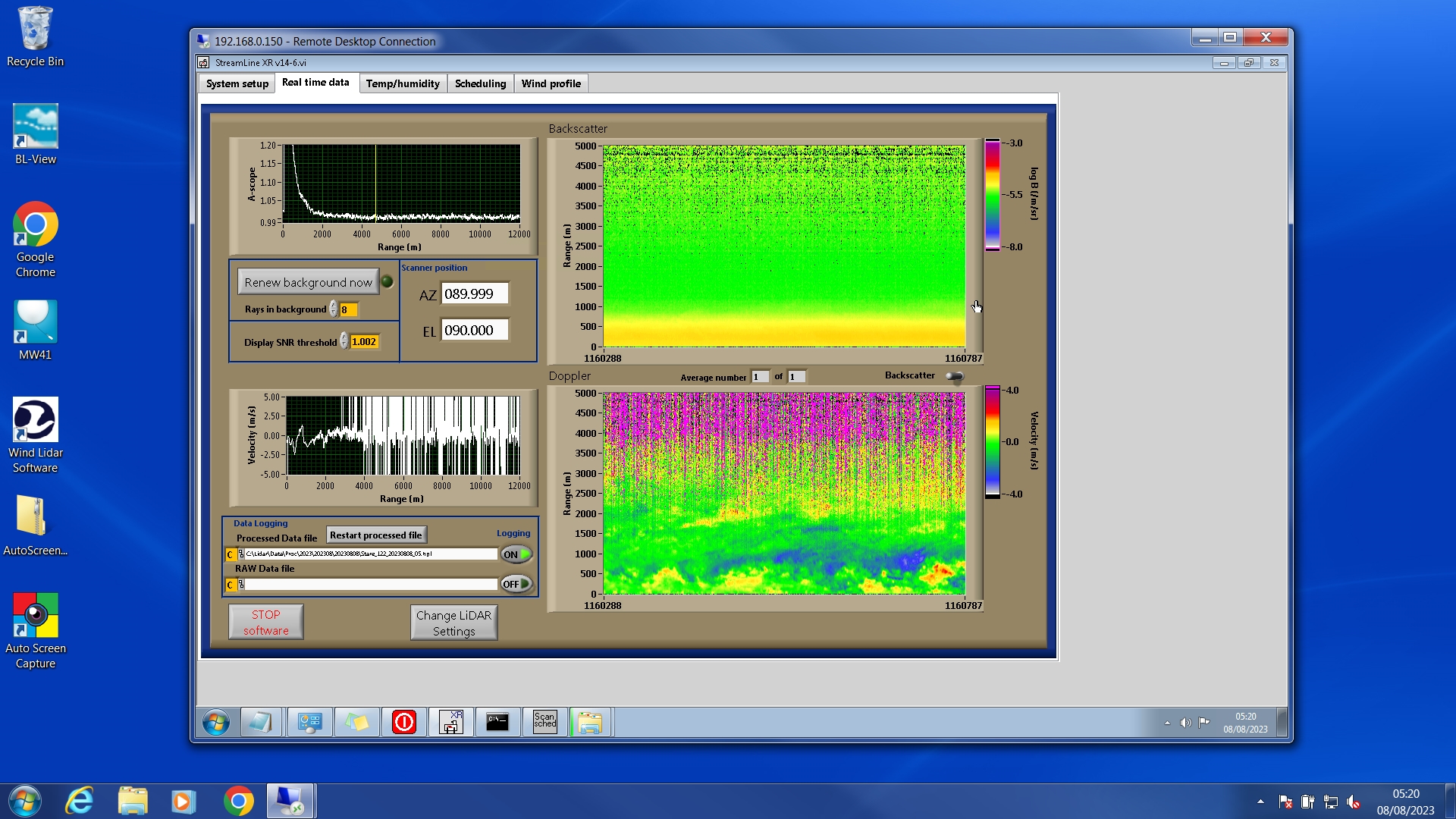
Task: Toggle processed data Logging ON switch
Action: [516, 554]
